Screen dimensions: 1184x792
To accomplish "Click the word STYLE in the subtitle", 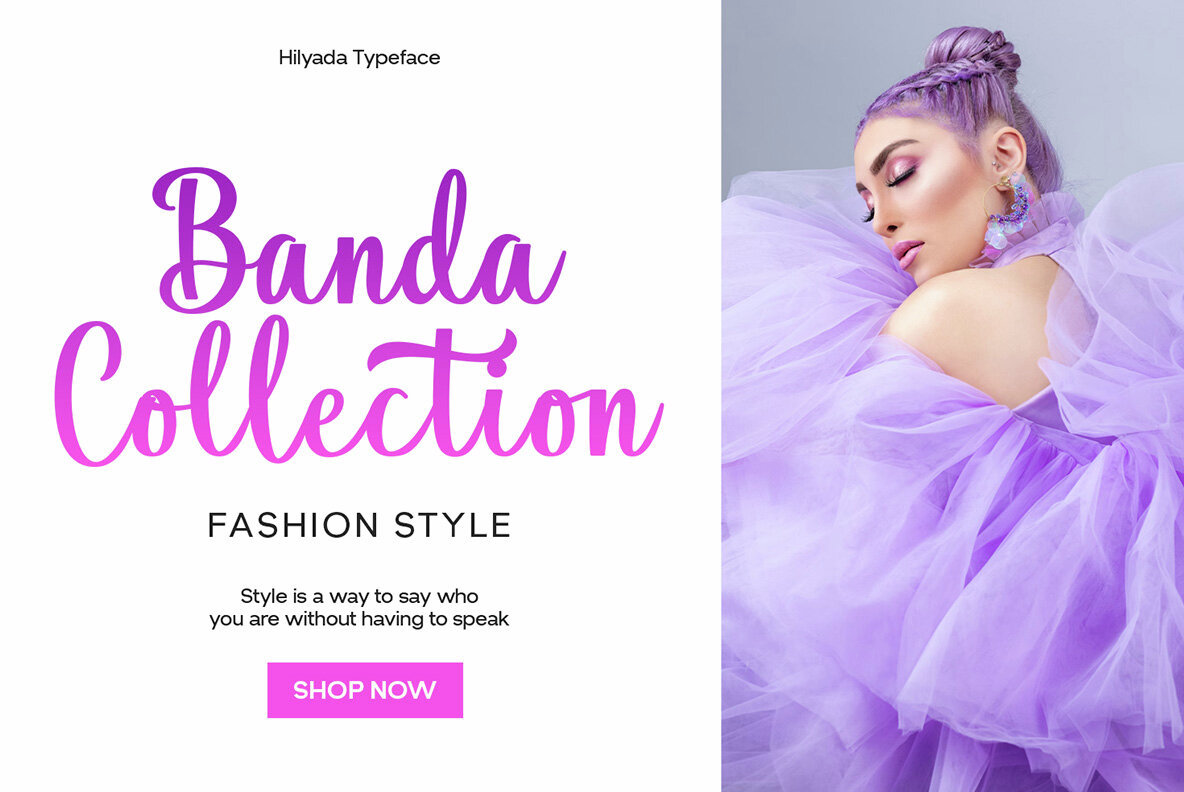I will (453, 525).
